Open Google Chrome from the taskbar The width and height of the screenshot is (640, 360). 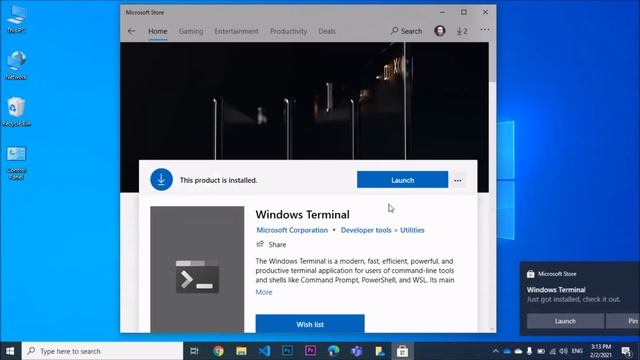(218, 351)
